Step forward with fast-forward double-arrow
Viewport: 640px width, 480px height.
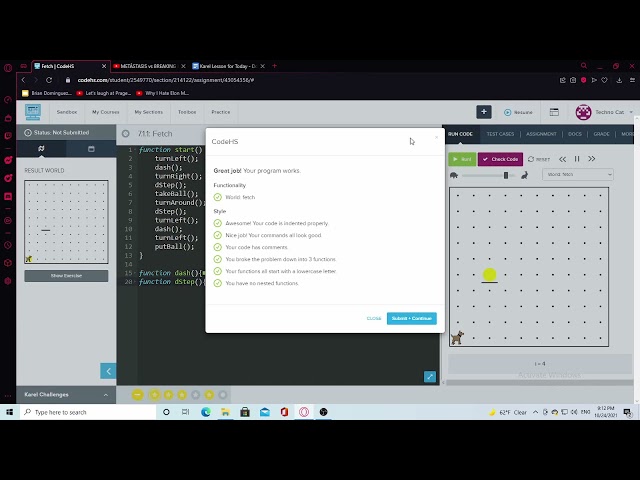591,159
